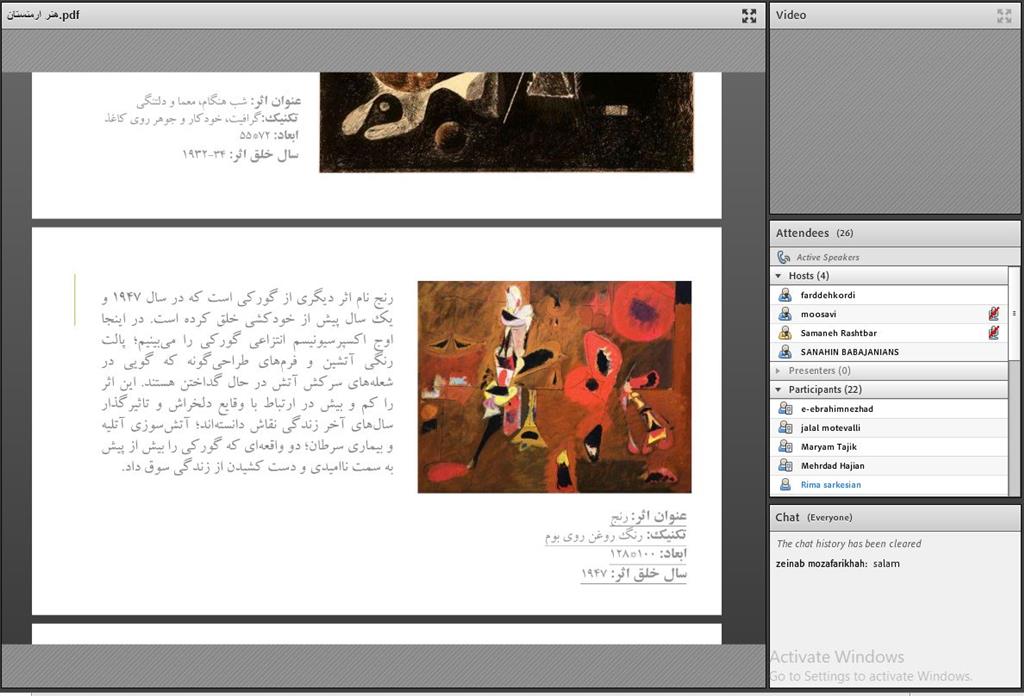Image resolution: width=1024 pixels, height=696 pixels.
Task: Click 'The chat history has been cleared' notice
Action: point(848,543)
